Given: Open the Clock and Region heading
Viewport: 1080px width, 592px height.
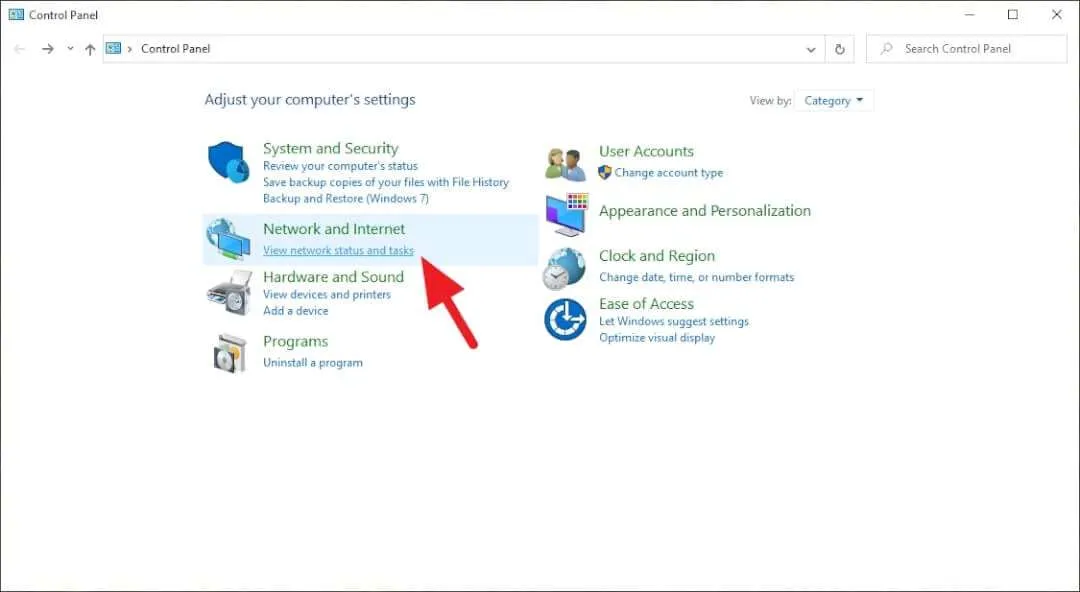Looking at the screenshot, I should tap(657, 256).
